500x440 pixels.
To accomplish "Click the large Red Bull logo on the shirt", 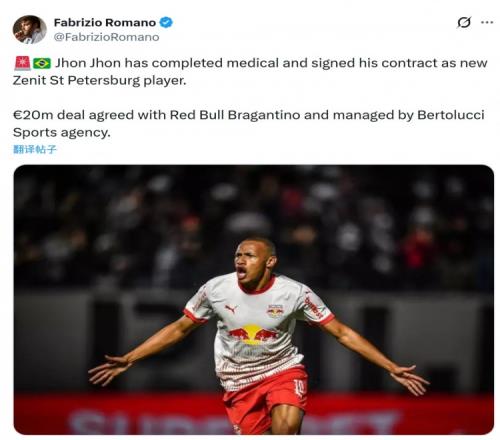I will pos(253,334).
